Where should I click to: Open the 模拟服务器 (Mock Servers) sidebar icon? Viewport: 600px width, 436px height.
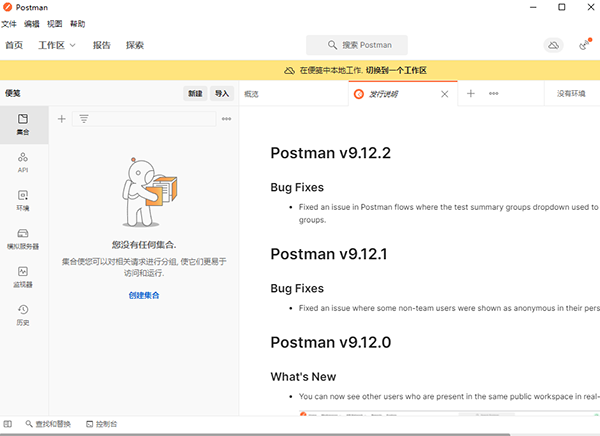point(23,238)
